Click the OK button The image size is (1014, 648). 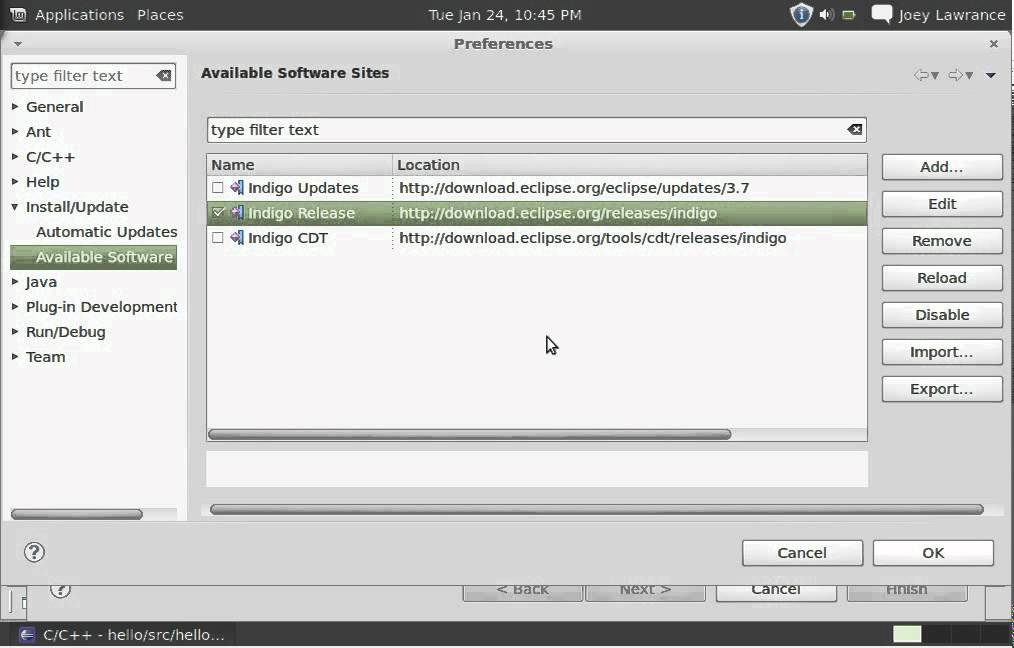tap(933, 553)
